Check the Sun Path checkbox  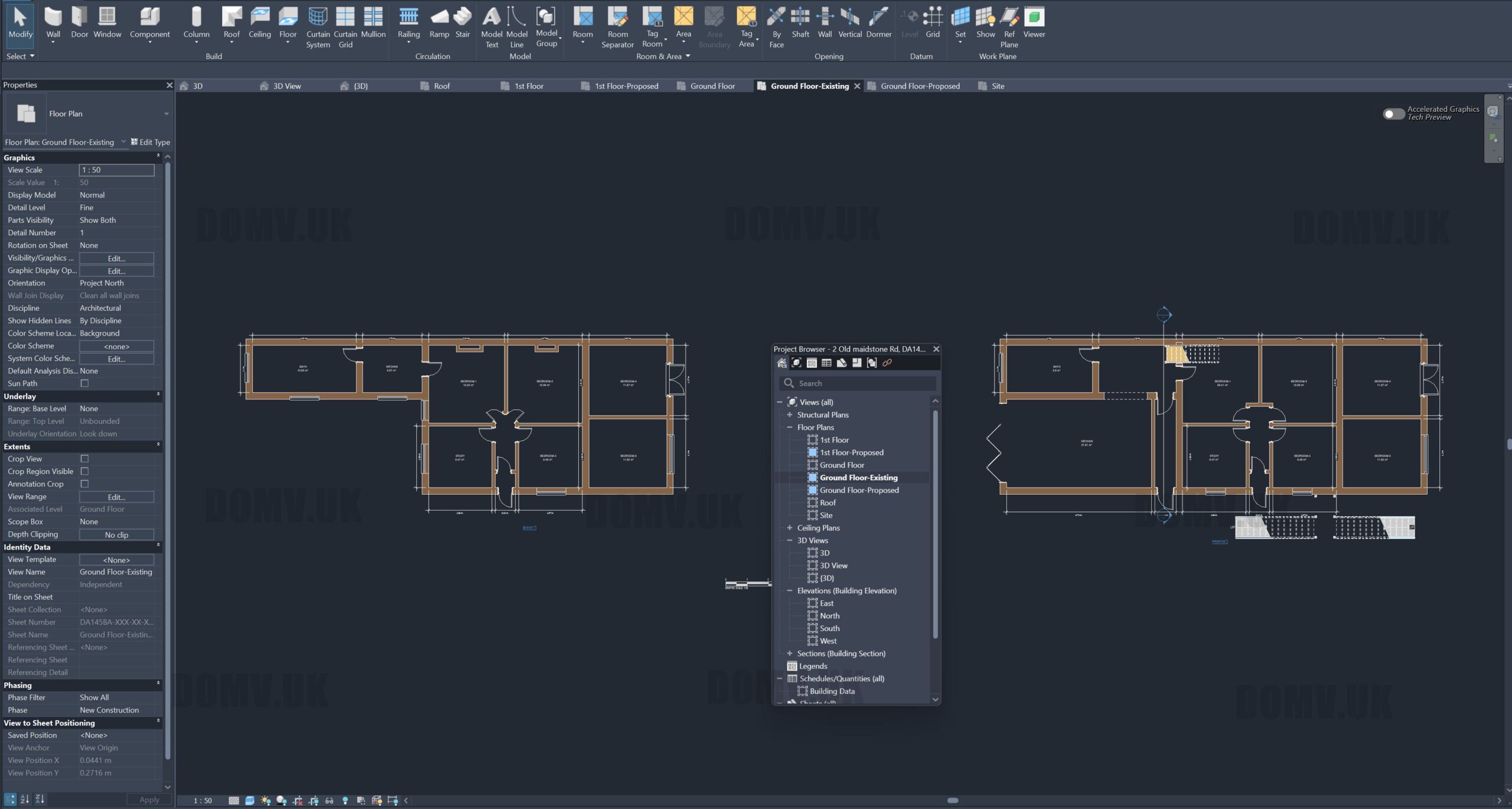84,384
